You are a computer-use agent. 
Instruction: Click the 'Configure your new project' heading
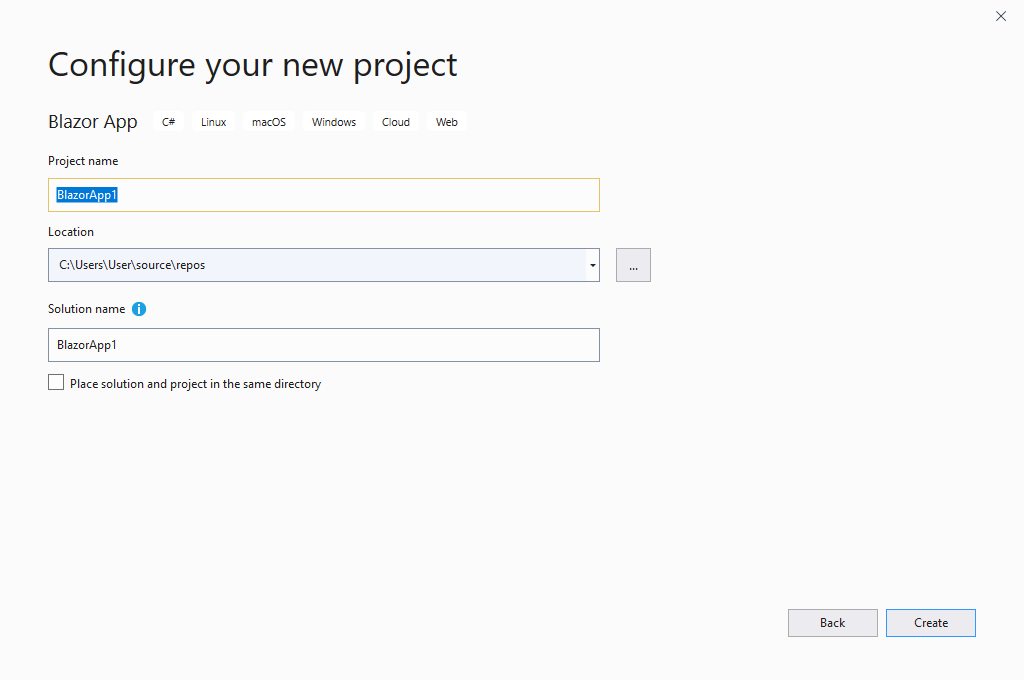[253, 65]
